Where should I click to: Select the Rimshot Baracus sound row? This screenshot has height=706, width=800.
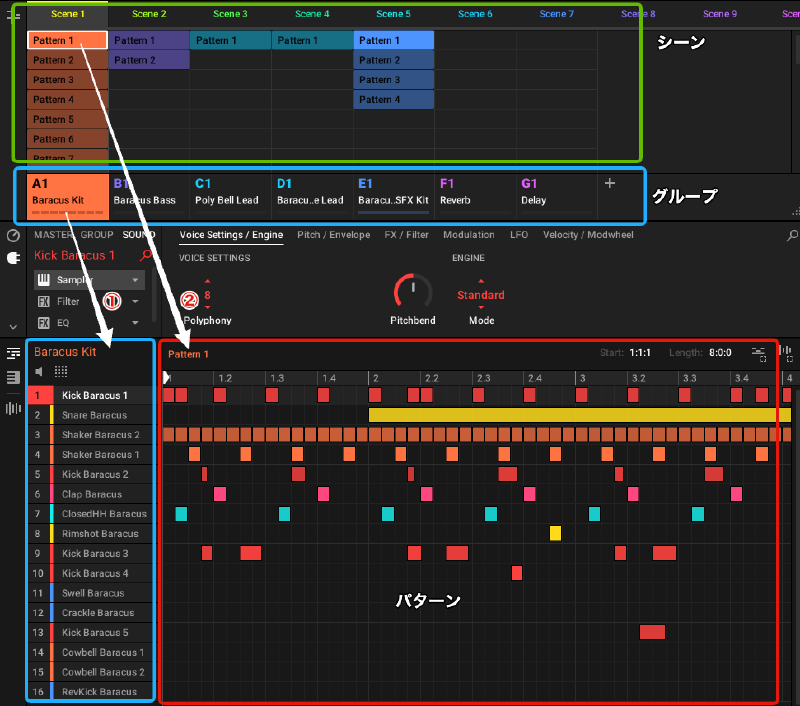click(x=91, y=534)
